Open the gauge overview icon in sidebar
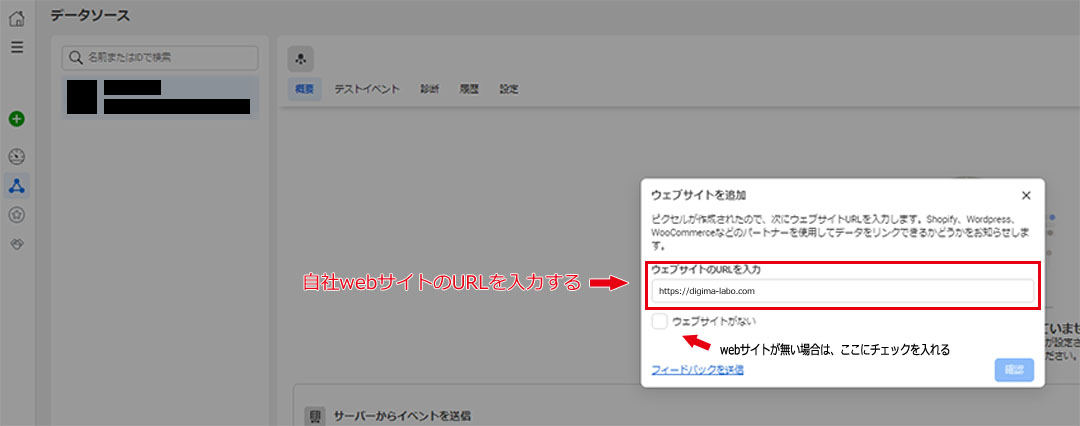 tap(17, 156)
